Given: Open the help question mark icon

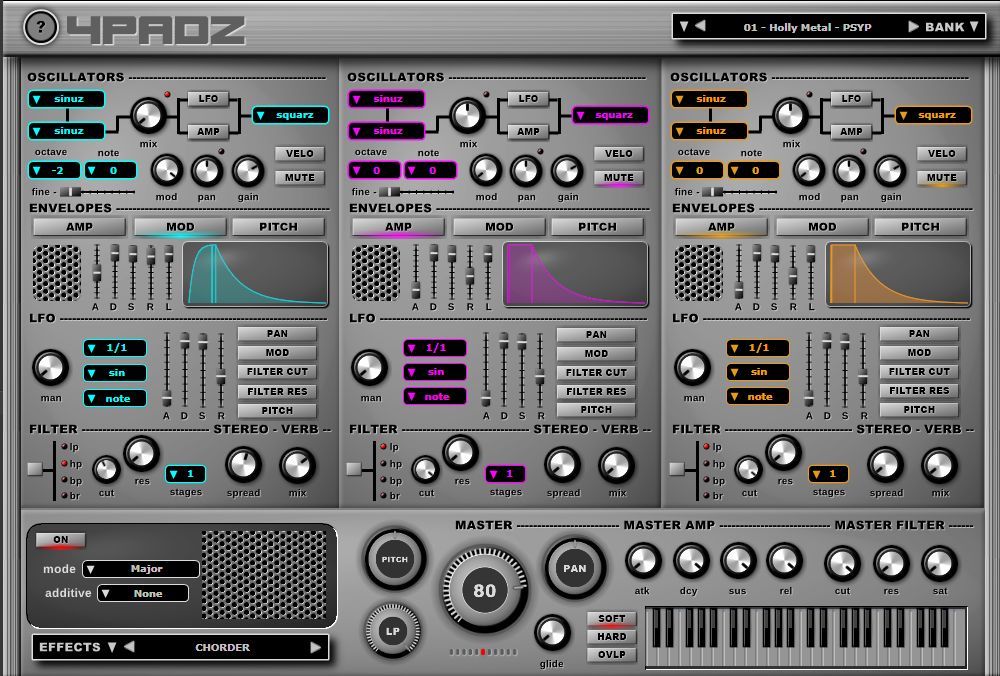Looking at the screenshot, I should click(x=41, y=27).
